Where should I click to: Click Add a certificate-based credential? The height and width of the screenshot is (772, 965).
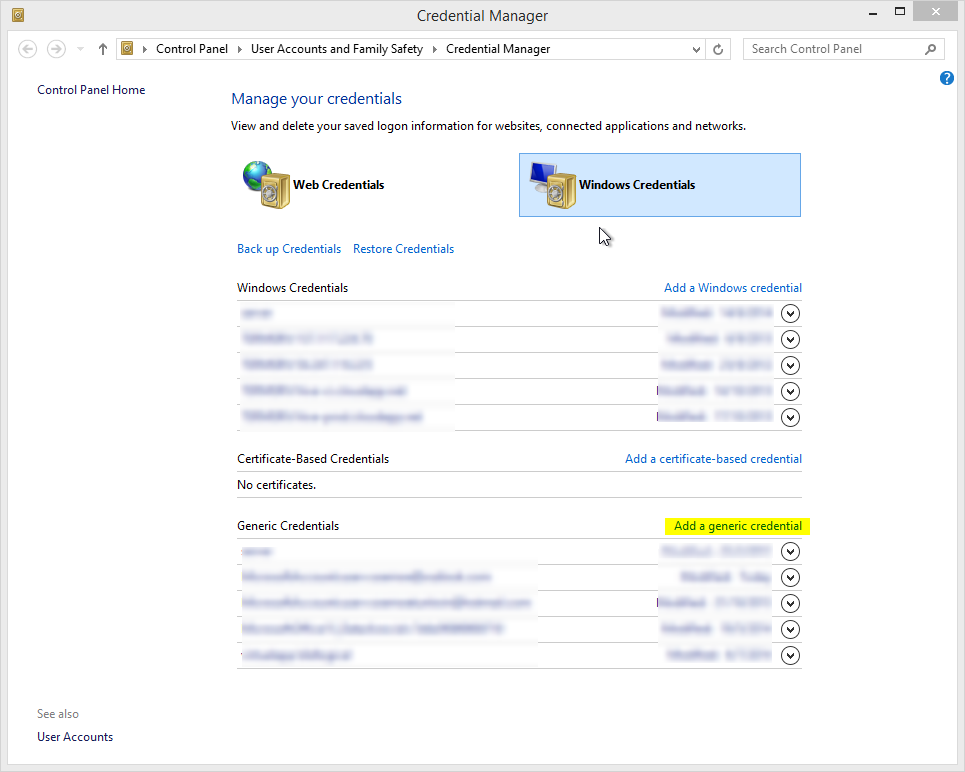713,459
